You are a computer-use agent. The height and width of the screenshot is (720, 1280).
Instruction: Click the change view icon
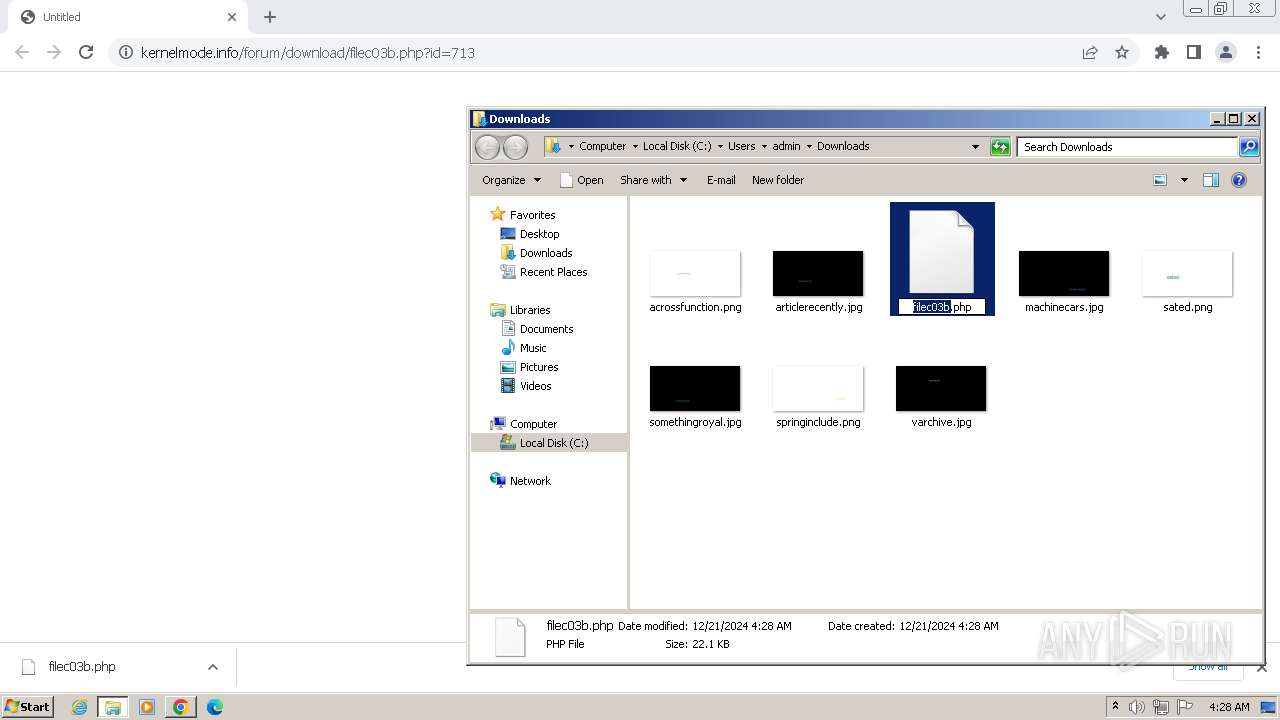(1160, 180)
